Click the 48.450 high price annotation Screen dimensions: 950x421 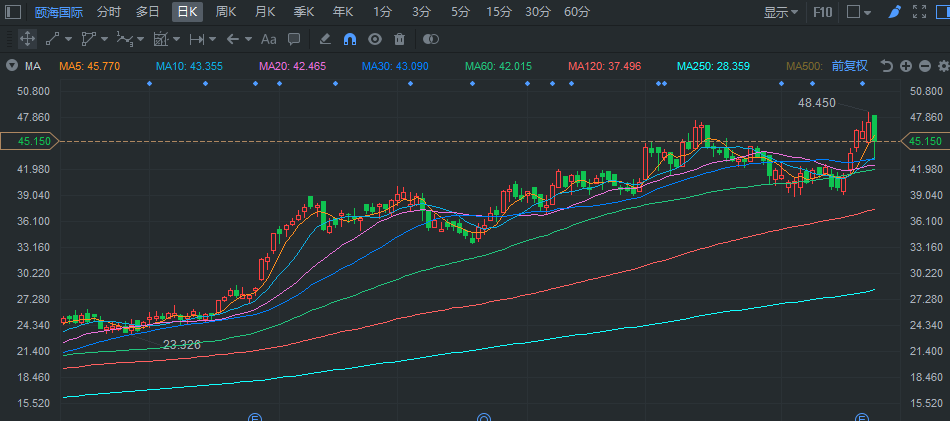pos(817,104)
